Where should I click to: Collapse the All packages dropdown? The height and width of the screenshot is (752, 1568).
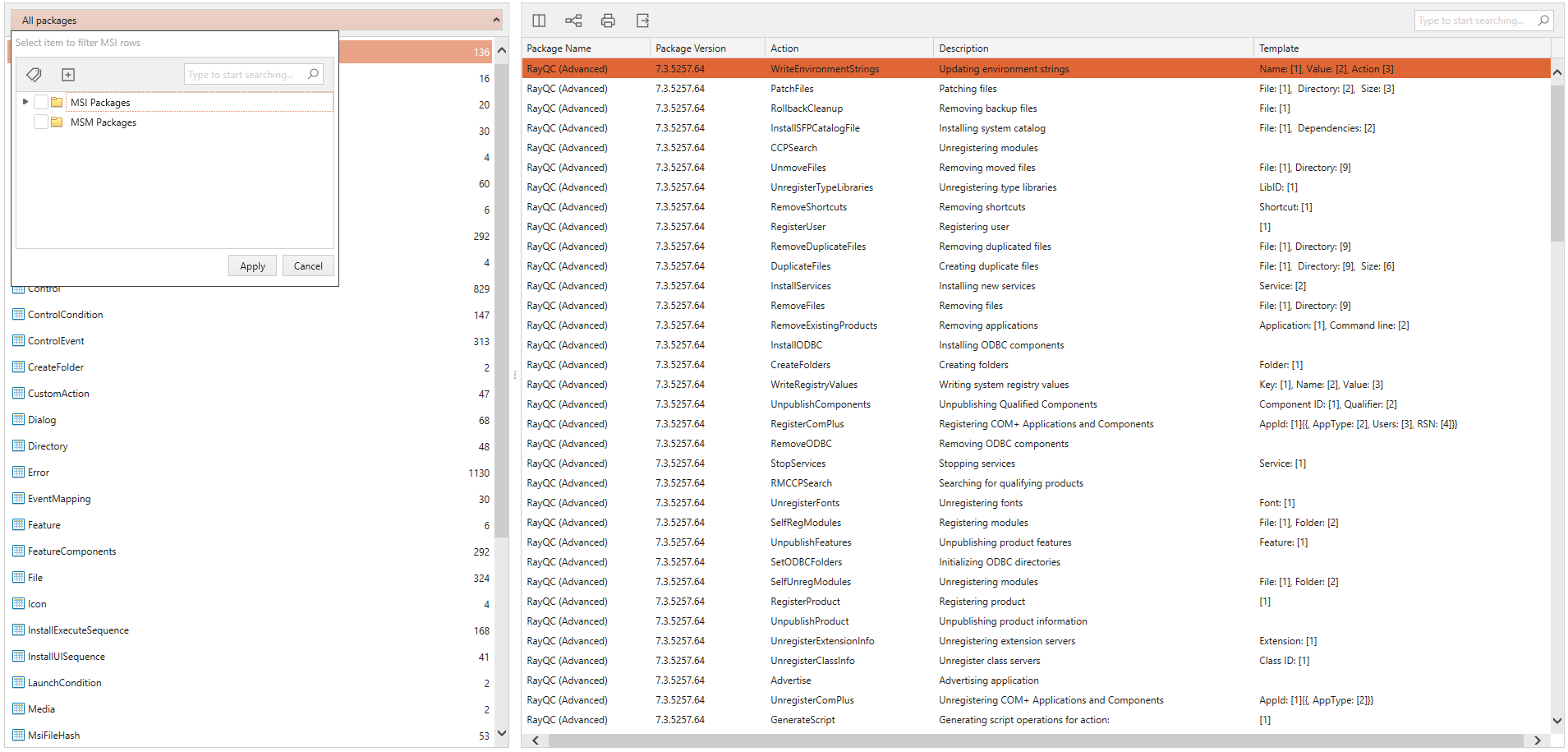pos(496,21)
